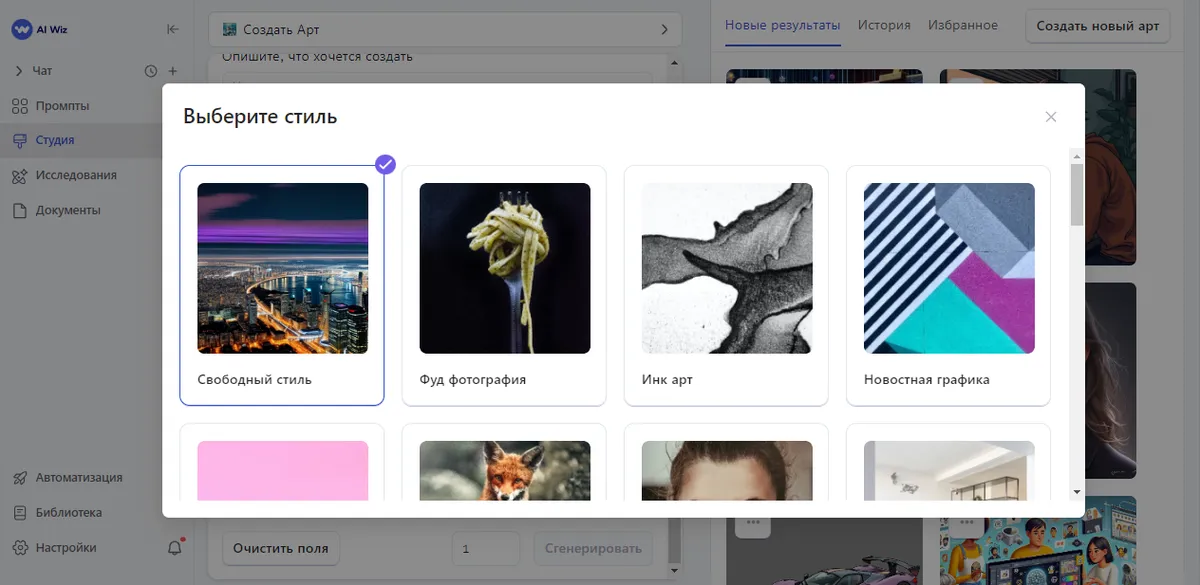Viewport: 1200px width, 585px height.
Task: Select the Свободный стиль style card
Action: 282,285
